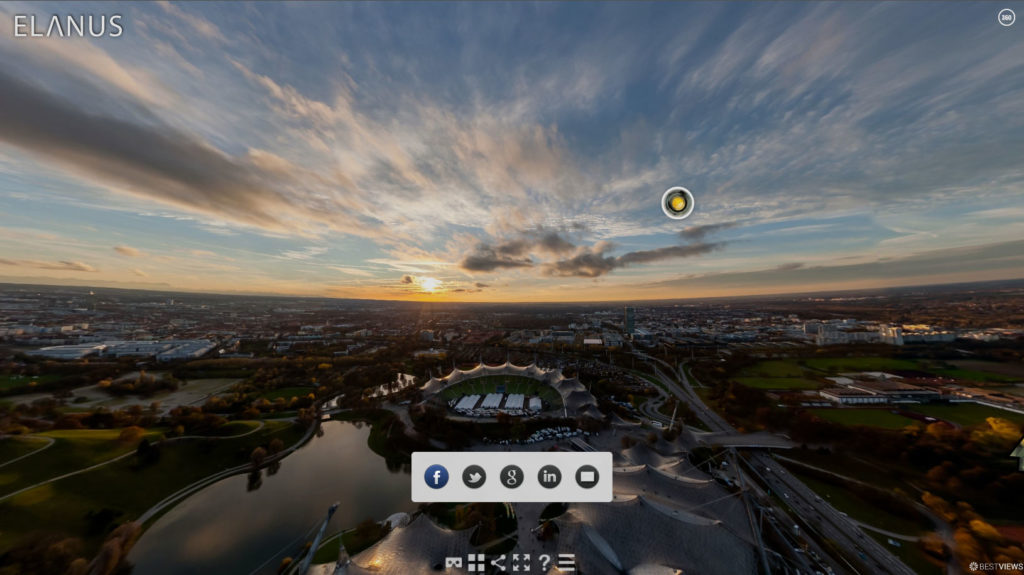The image size is (1024, 575).
Task: Click the ELANUS logo
Action: click(x=68, y=26)
